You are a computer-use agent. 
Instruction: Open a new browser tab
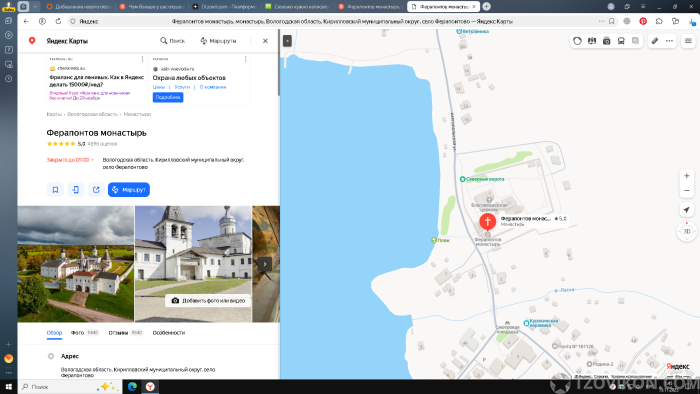[487, 6]
